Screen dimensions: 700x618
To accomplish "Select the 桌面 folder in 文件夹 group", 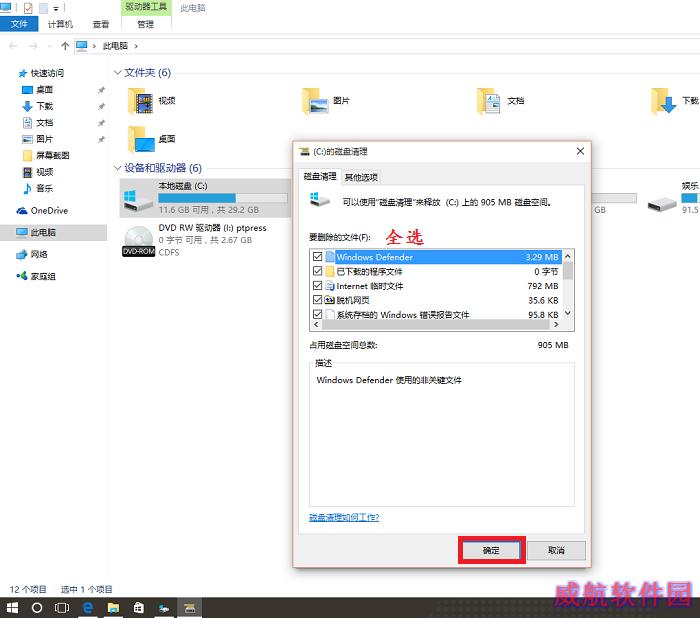I will coord(141,139).
